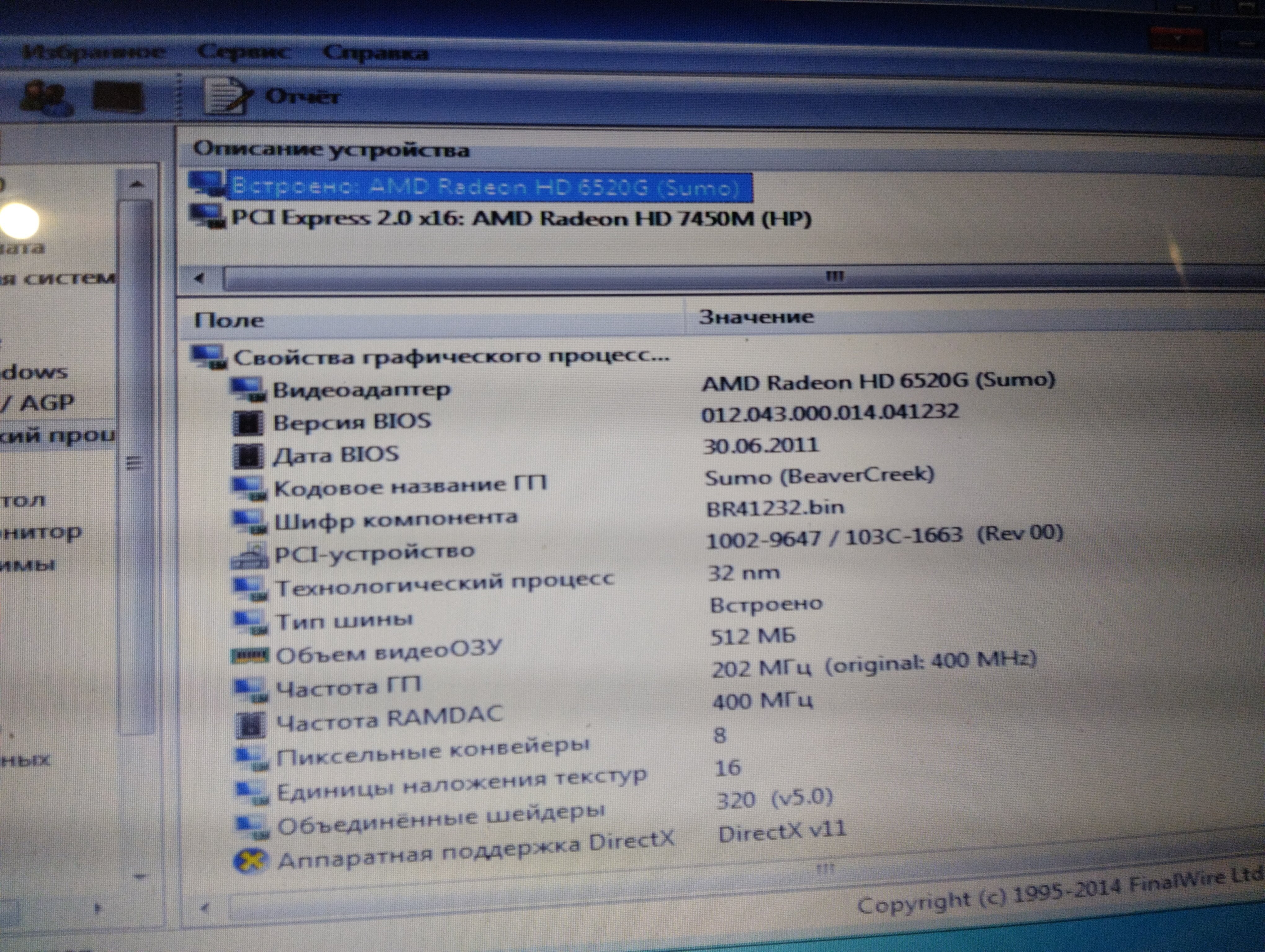Click the Пиксельные конвейеры icon
The image size is (1265, 952).
point(252,758)
